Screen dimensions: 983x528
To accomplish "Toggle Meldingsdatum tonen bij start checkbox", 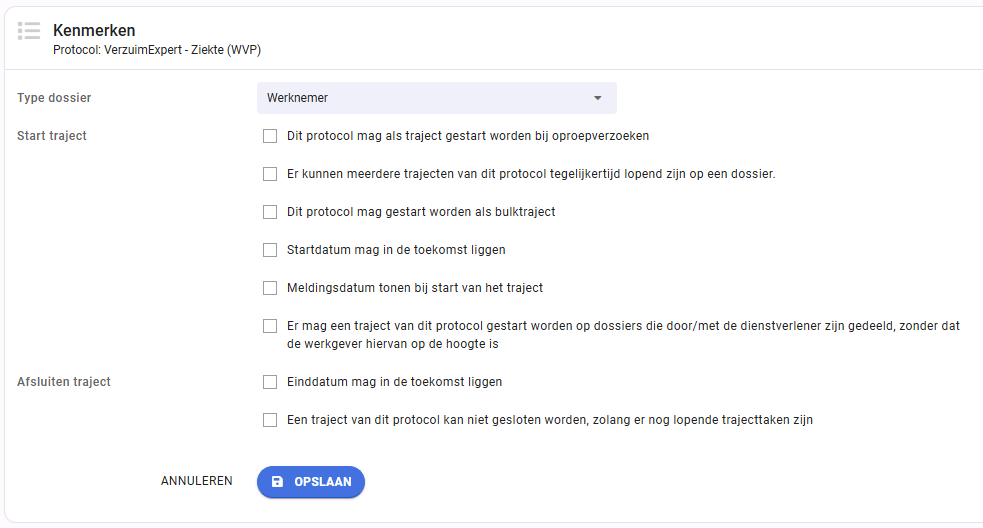I will coord(270,288).
